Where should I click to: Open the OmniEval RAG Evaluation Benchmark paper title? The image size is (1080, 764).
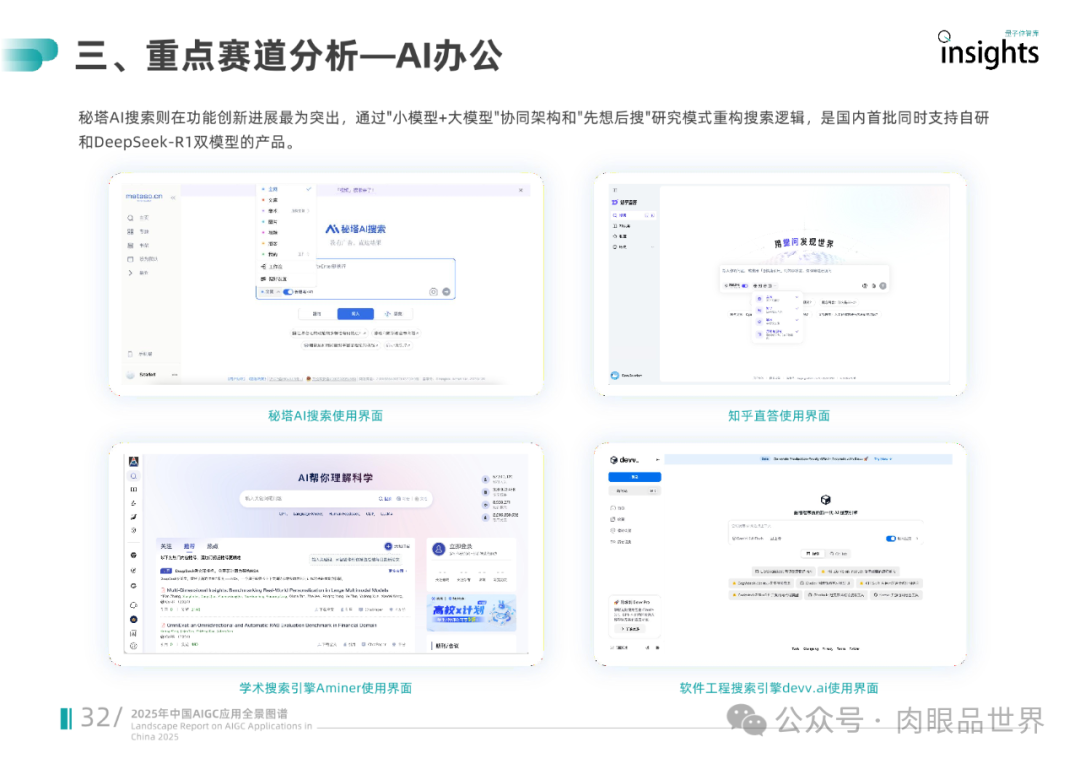(x=271, y=626)
